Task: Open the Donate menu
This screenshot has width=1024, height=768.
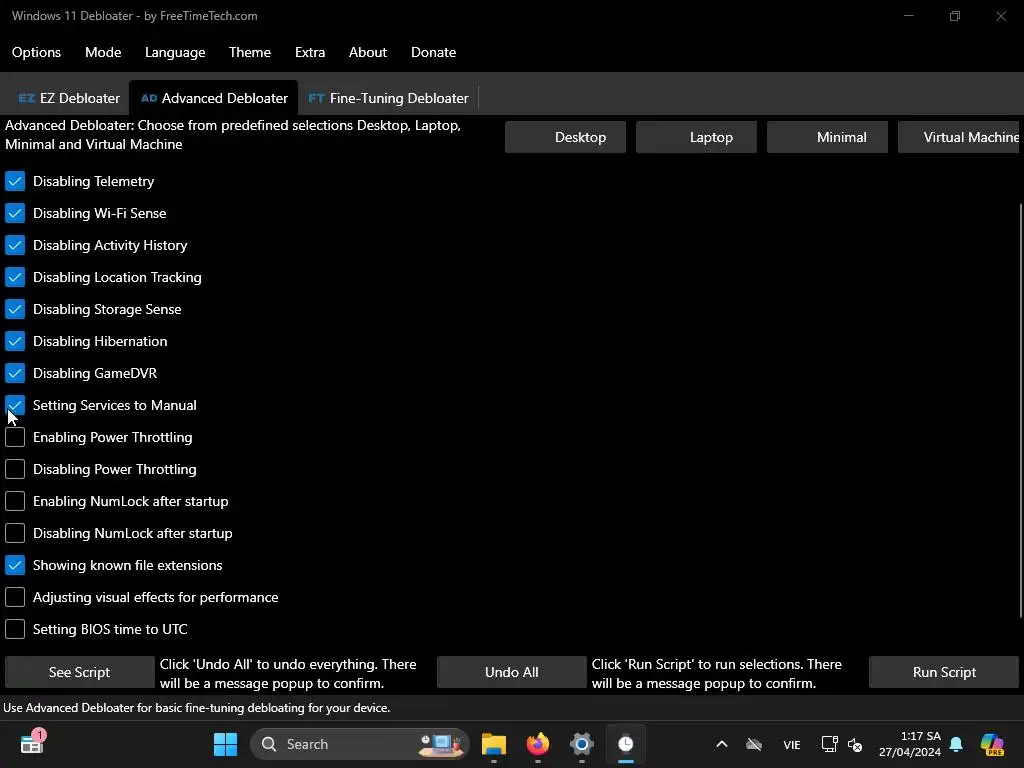Action: 433,52
